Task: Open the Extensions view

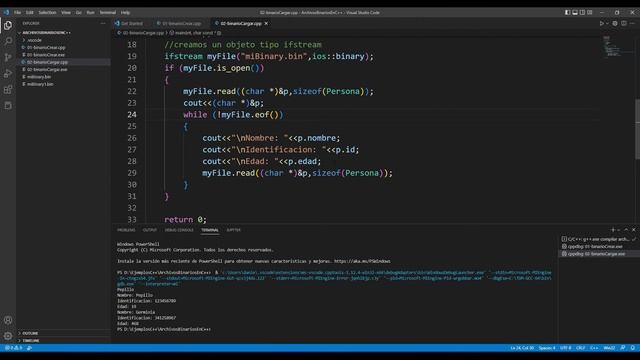Action: (x=8, y=89)
